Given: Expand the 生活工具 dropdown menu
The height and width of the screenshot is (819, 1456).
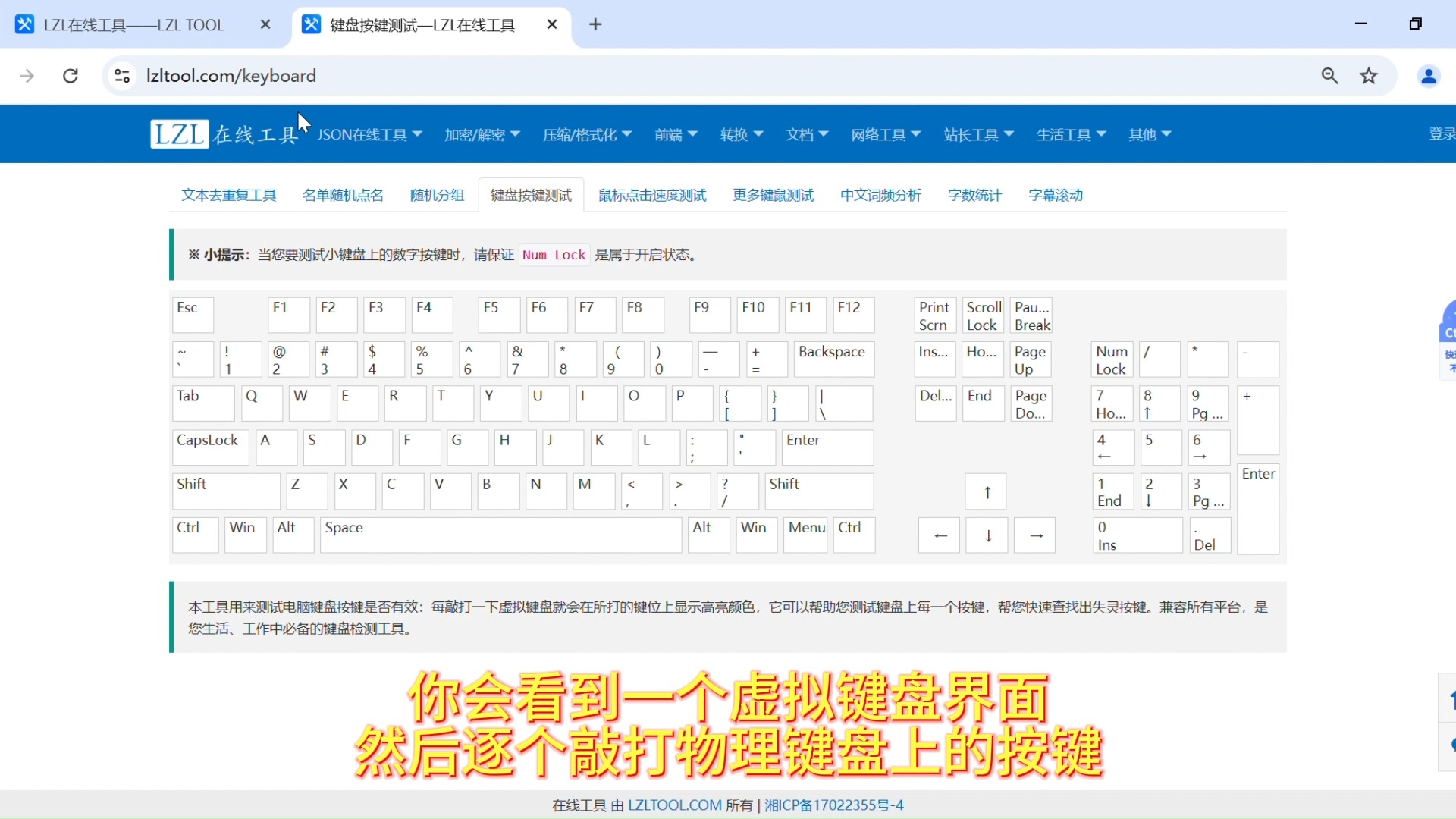Looking at the screenshot, I should click(1071, 134).
